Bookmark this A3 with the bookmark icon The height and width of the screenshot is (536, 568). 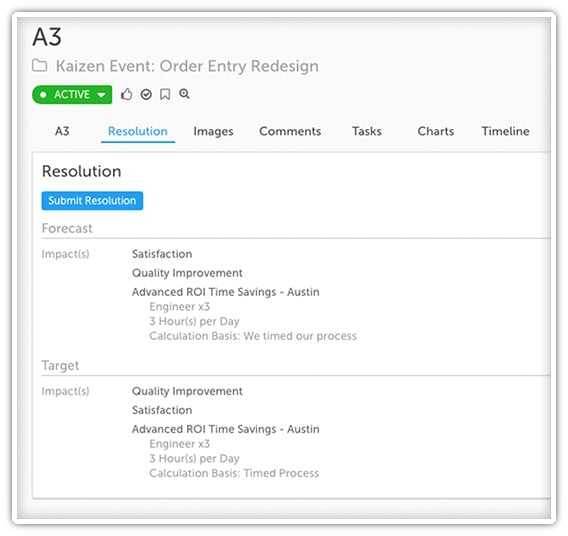pyautogui.click(x=165, y=95)
